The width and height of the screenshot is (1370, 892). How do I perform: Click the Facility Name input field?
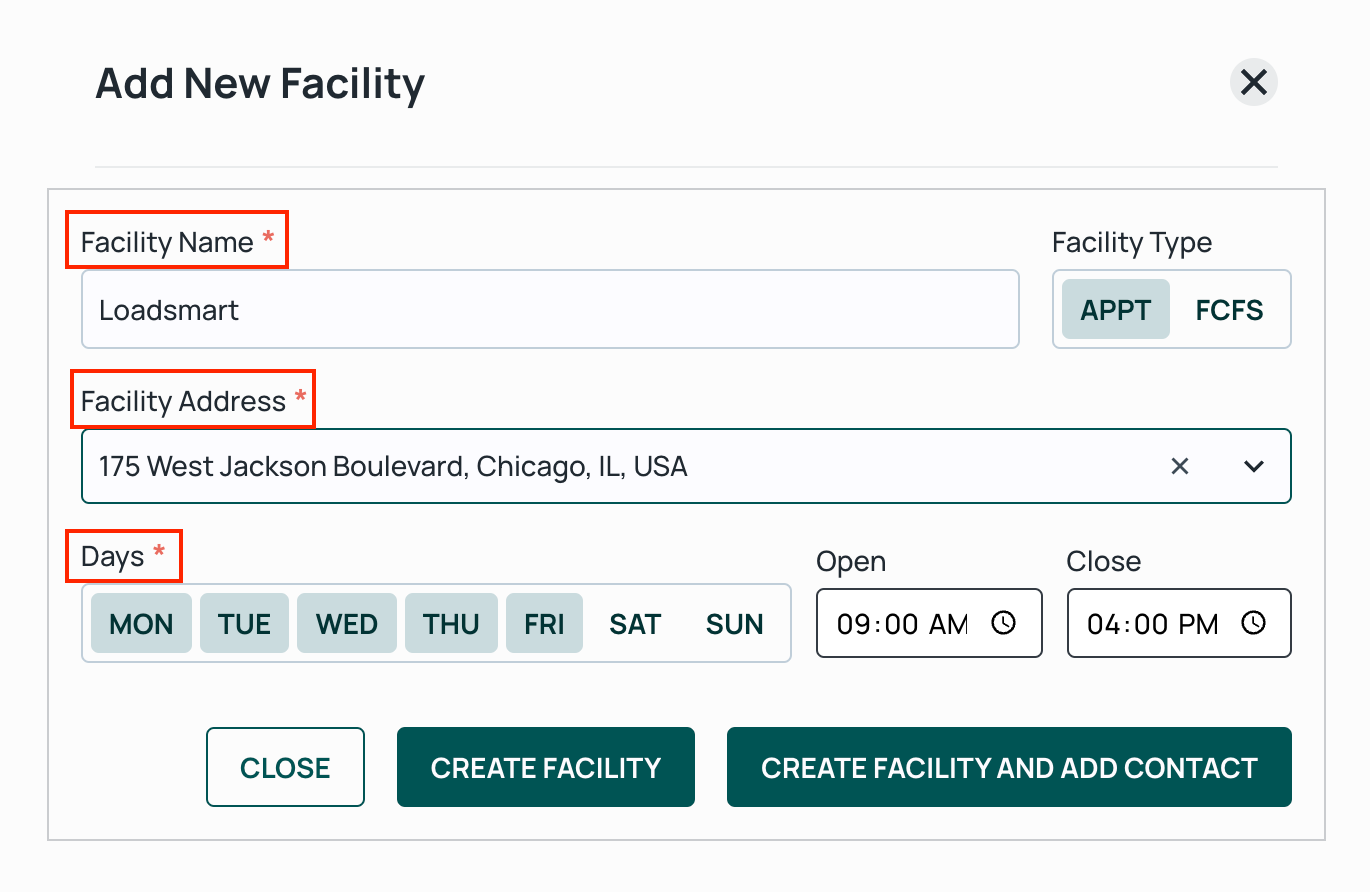coord(550,309)
